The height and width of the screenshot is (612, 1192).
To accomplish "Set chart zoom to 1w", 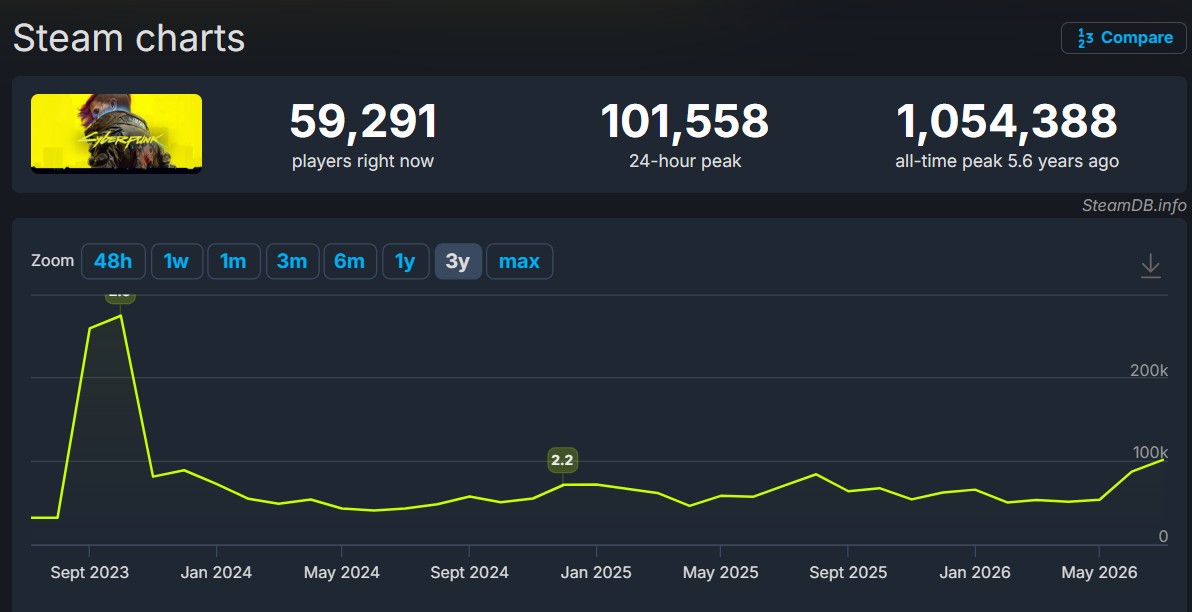I will click(176, 262).
